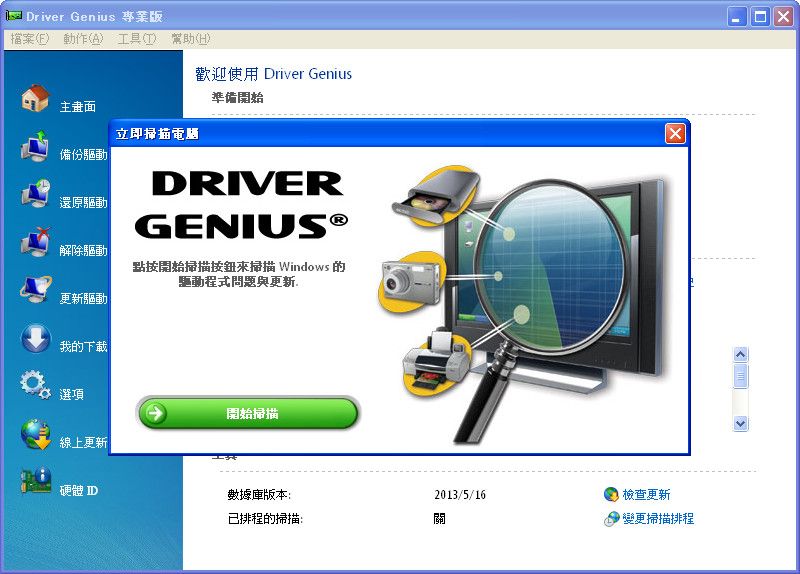Click the update drivers icon
Image resolution: width=800 pixels, height=574 pixels.
click(x=36, y=289)
